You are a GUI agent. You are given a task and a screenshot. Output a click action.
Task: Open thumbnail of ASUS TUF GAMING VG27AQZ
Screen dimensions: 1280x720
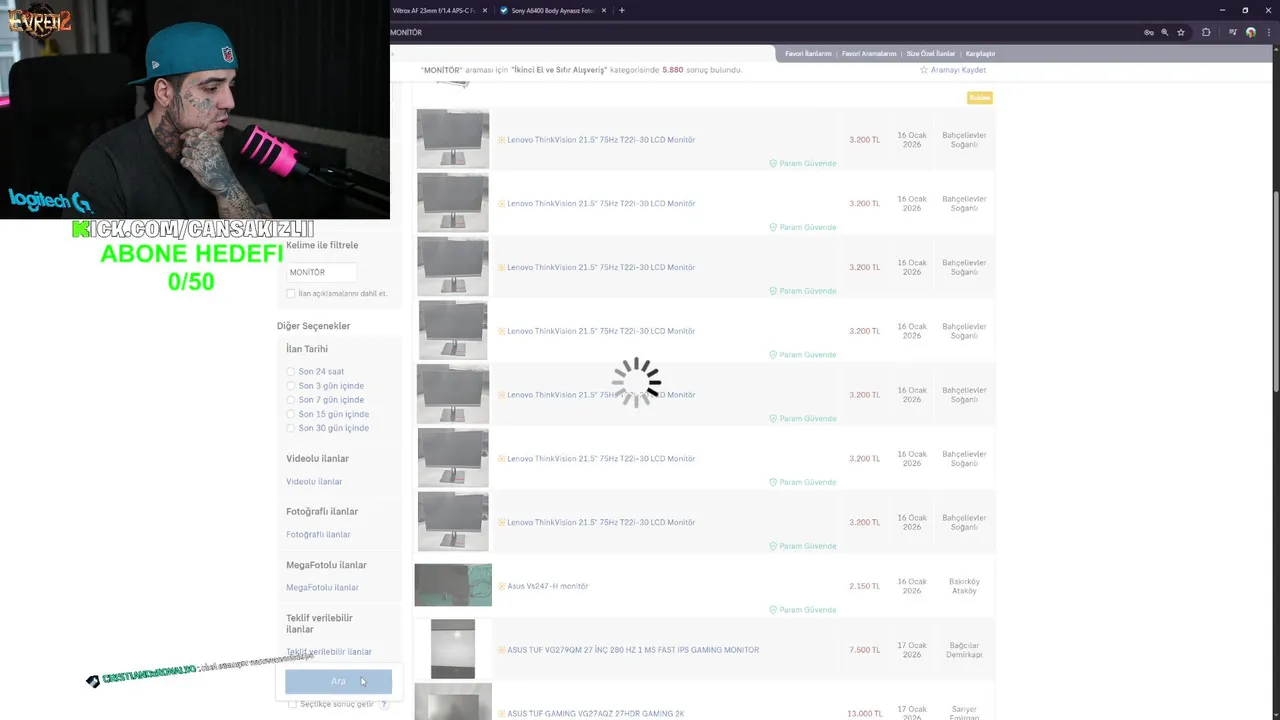tap(453, 702)
